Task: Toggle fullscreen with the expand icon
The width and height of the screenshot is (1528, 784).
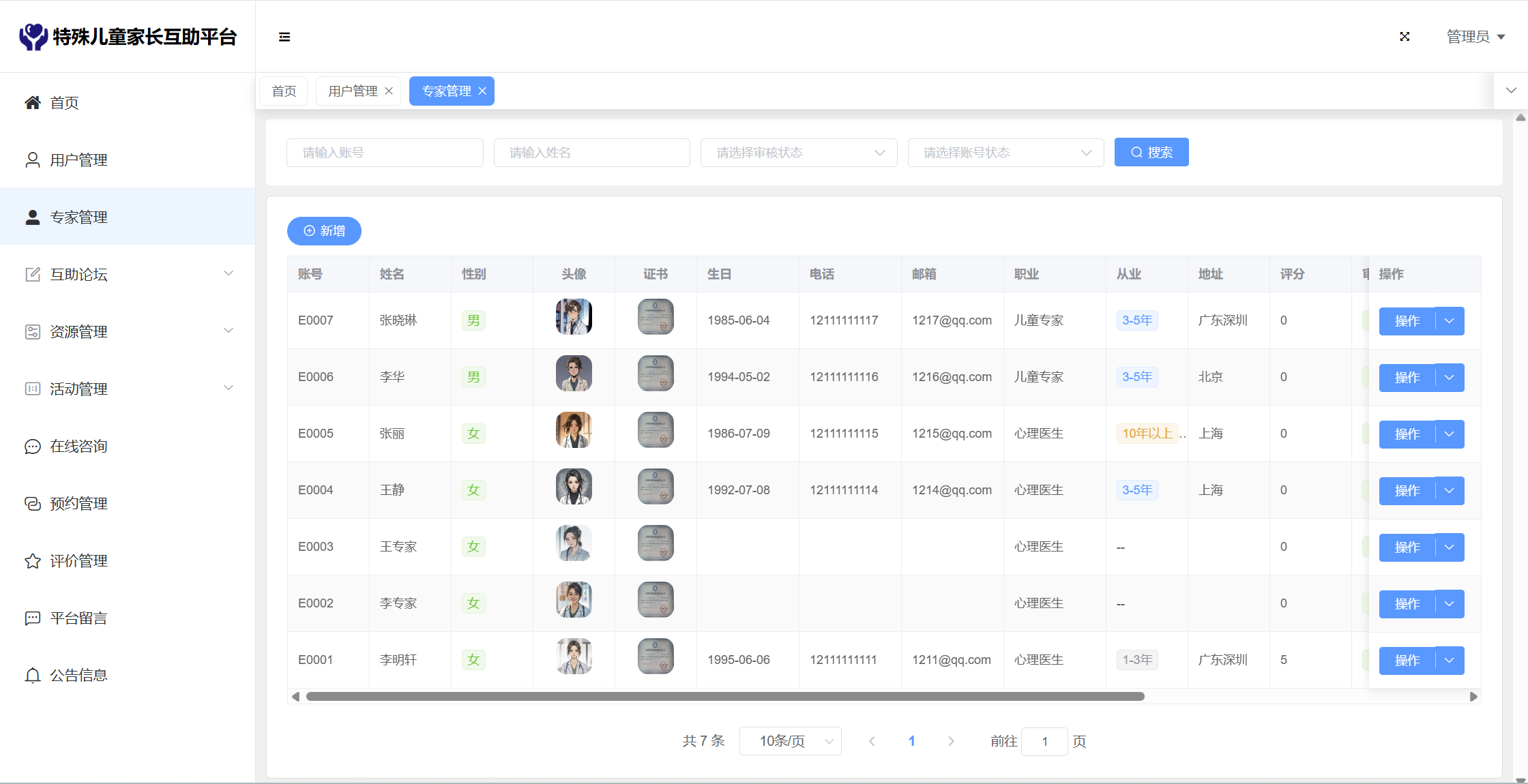Action: pos(1405,37)
